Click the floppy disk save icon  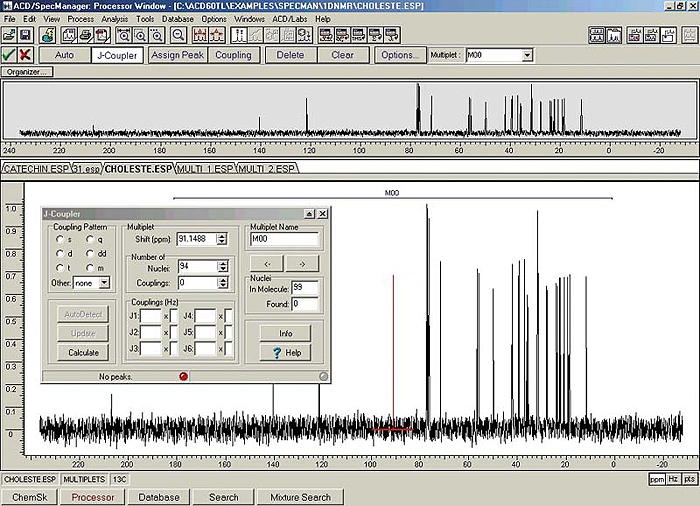[25, 35]
